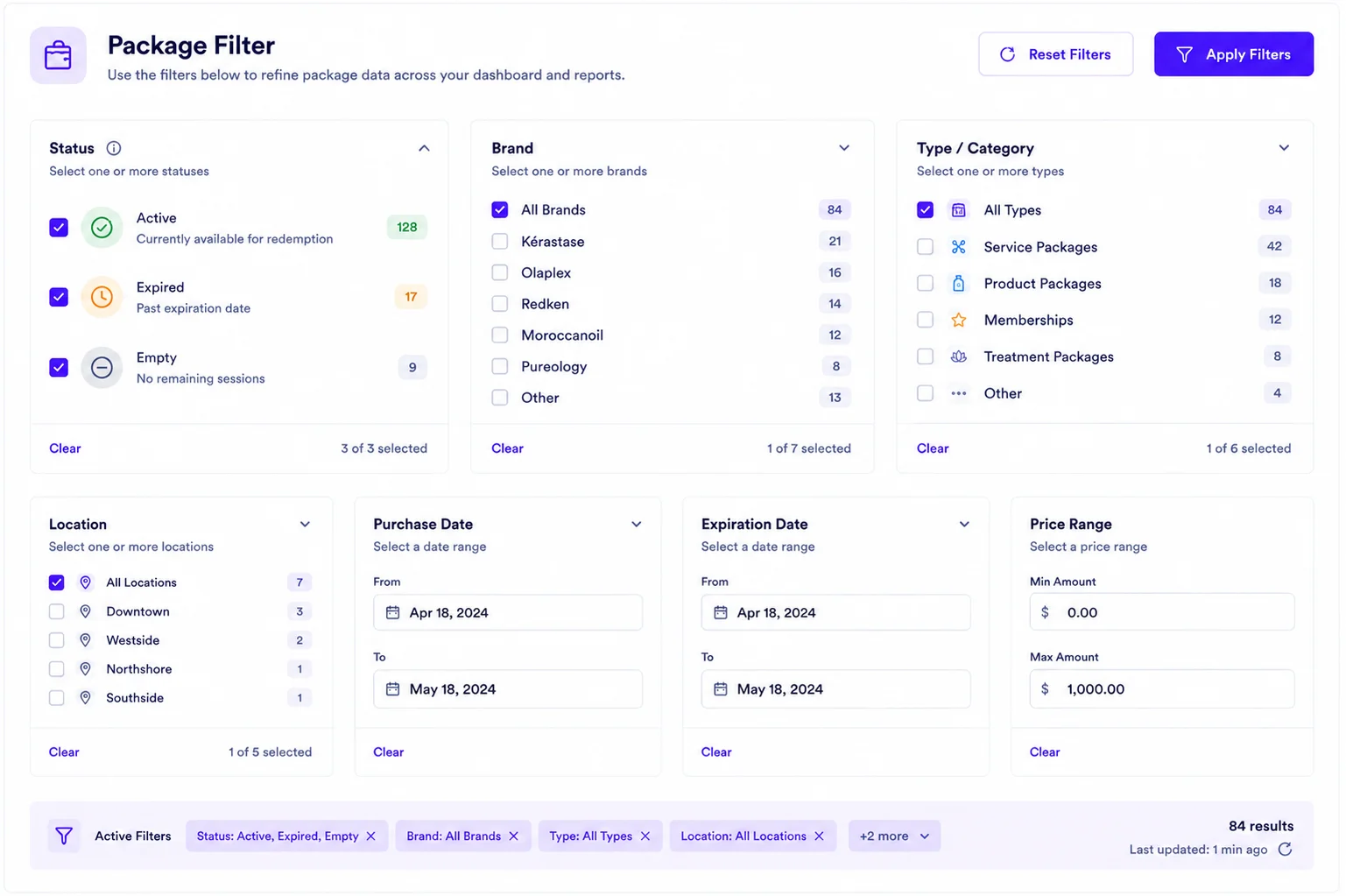Click the Downtown location pin icon
This screenshot has height=896, width=1346.
86,611
